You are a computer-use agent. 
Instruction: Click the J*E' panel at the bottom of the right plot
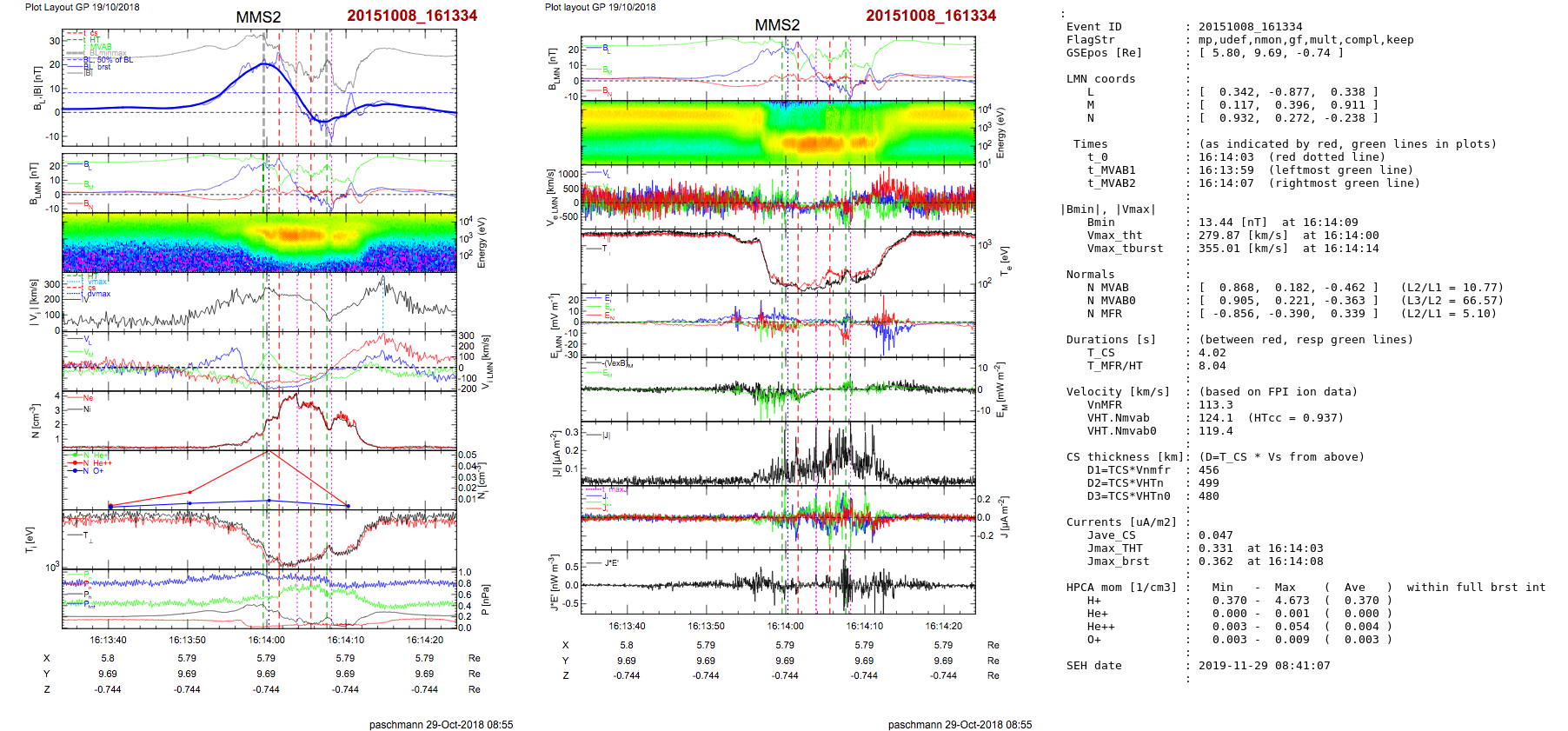coord(778,581)
